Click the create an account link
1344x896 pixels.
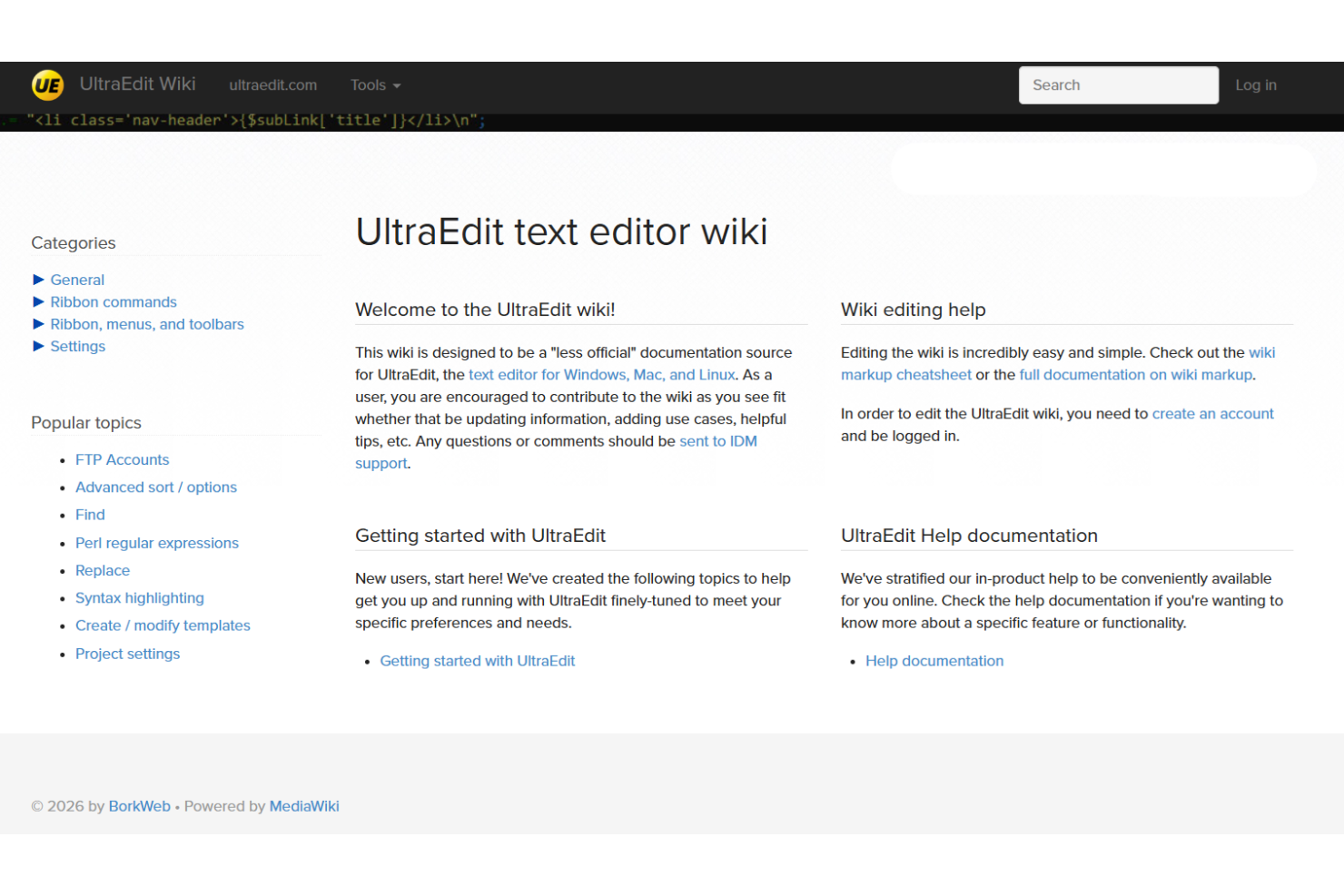1213,414
